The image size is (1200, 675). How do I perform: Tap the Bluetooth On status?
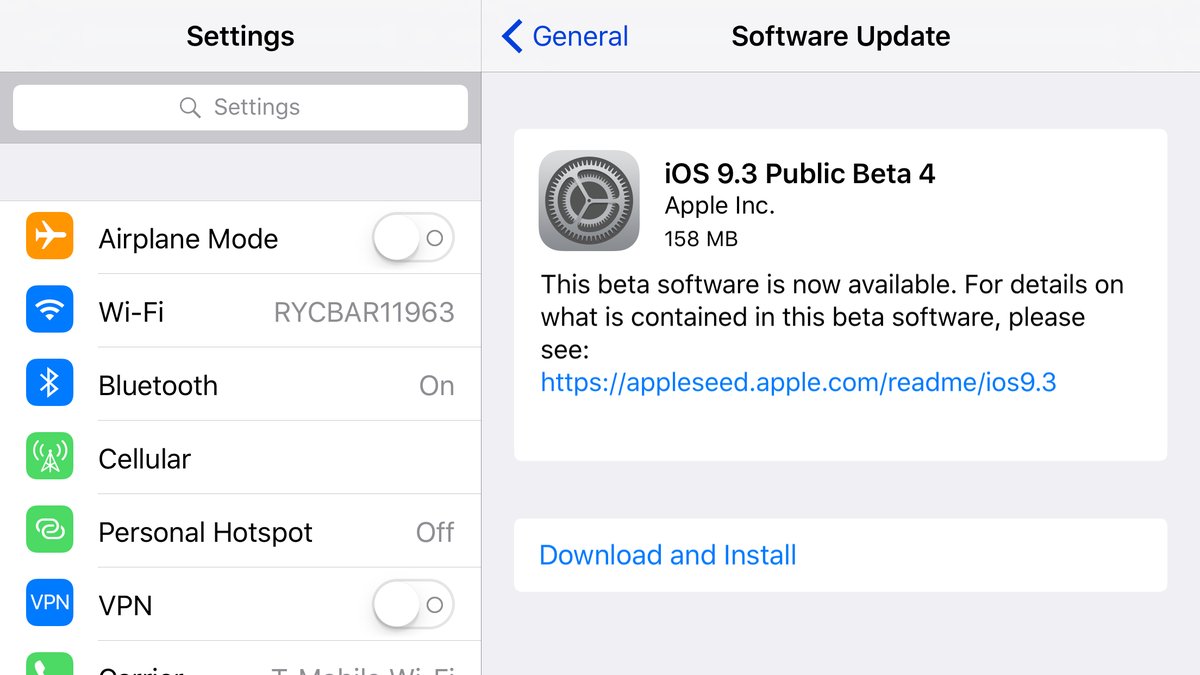[x=437, y=386]
